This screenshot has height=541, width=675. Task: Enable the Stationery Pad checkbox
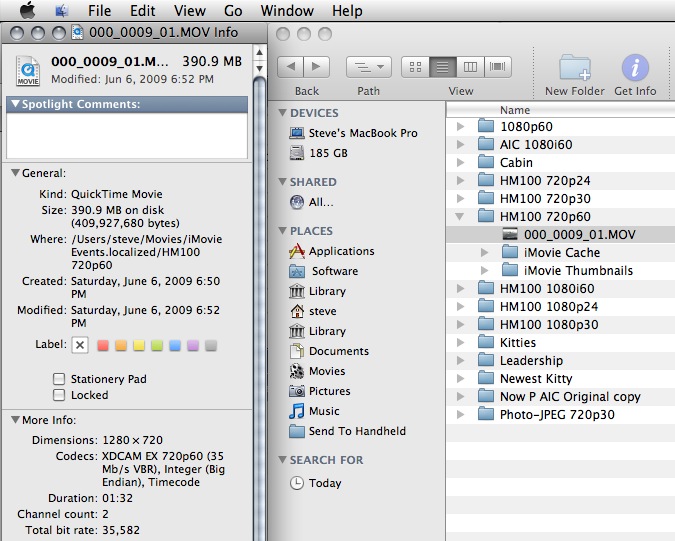(x=59, y=379)
